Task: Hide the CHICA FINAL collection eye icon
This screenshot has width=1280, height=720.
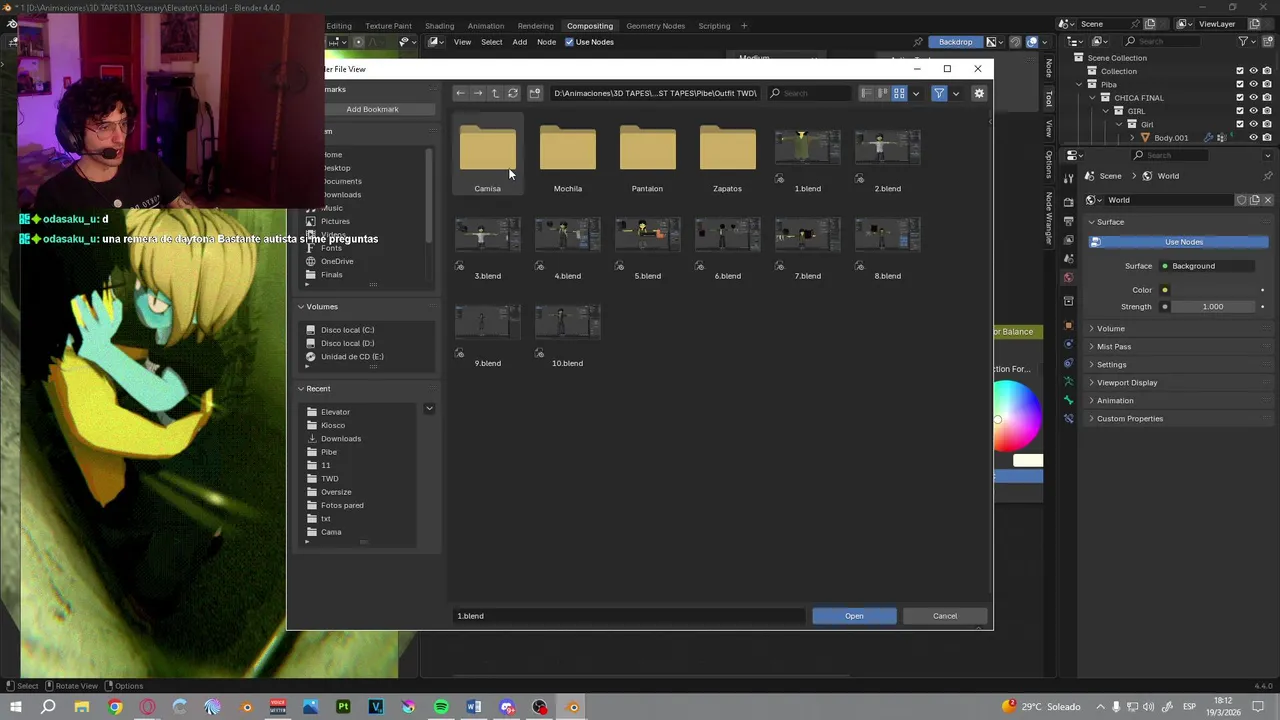Action: (1253, 97)
